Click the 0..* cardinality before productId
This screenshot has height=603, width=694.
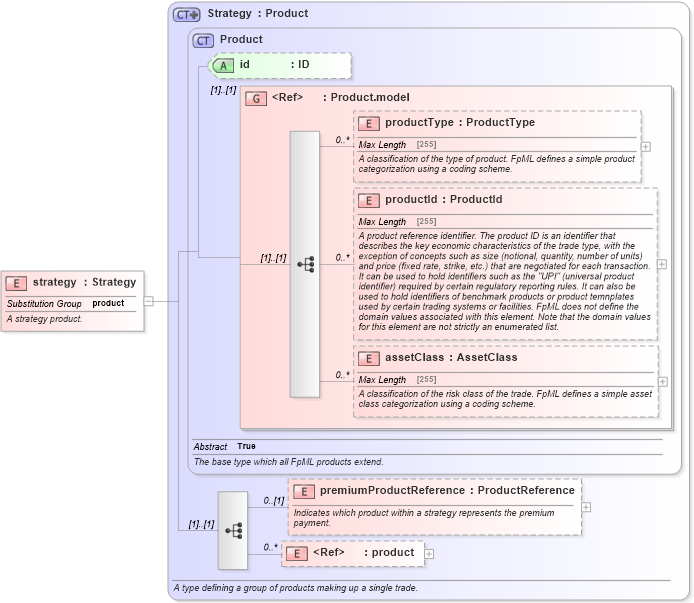pyautogui.click(x=342, y=258)
